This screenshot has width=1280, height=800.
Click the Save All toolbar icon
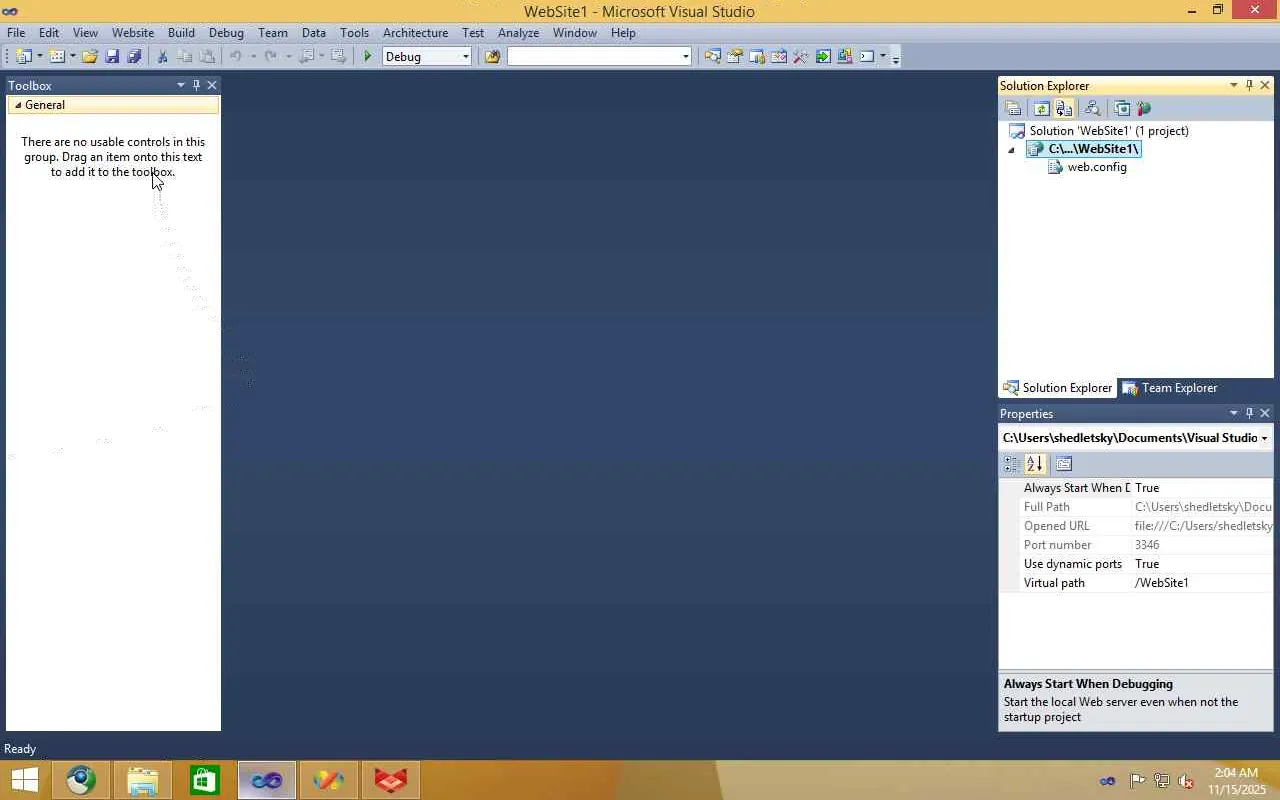pyautogui.click(x=134, y=57)
